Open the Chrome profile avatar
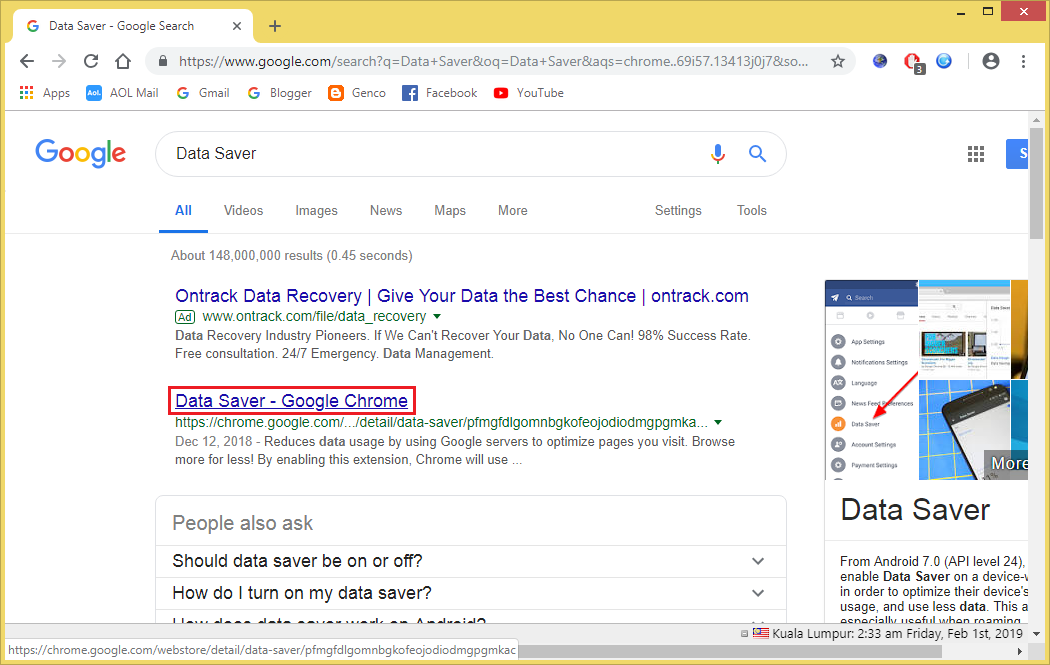This screenshot has height=665, width=1050. (x=990, y=61)
